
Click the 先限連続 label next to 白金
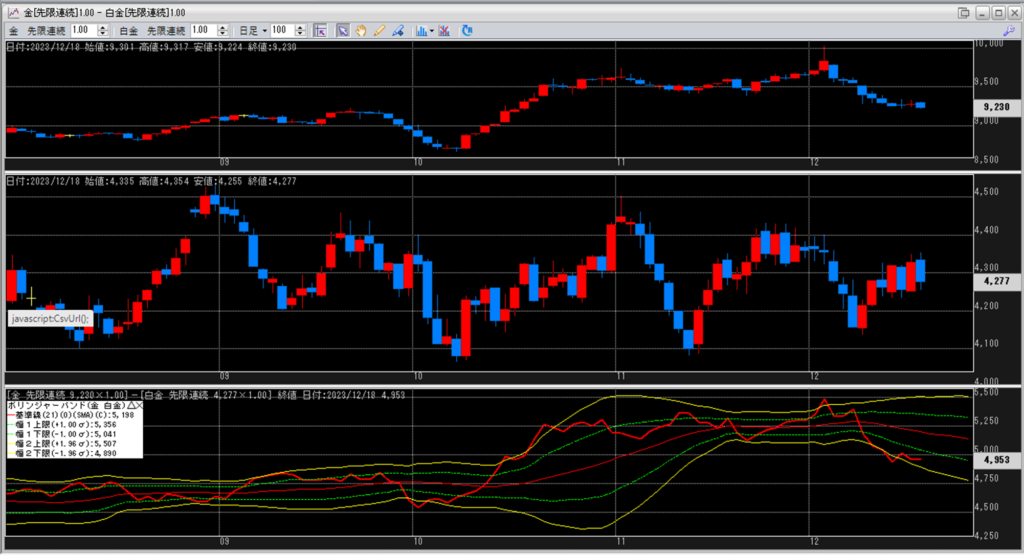click(166, 30)
